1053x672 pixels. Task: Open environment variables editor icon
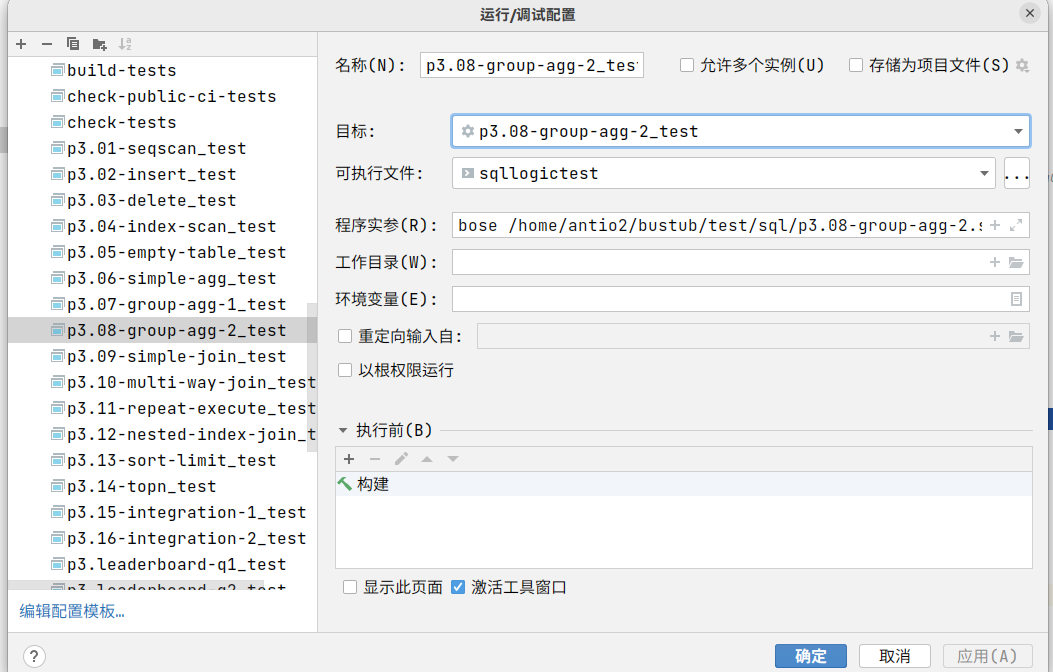(1016, 298)
